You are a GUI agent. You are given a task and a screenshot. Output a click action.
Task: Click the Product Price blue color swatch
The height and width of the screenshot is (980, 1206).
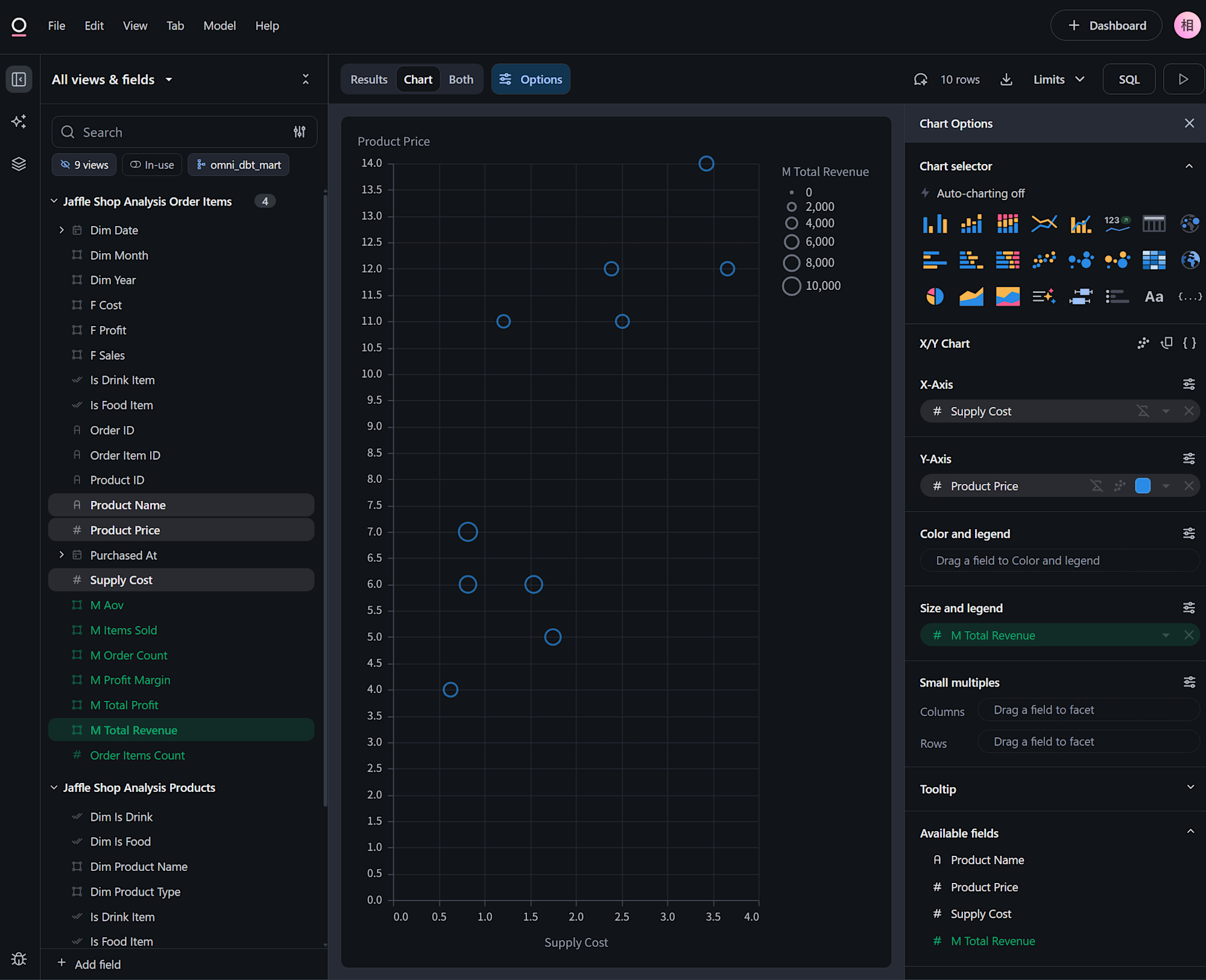[x=1142, y=486]
